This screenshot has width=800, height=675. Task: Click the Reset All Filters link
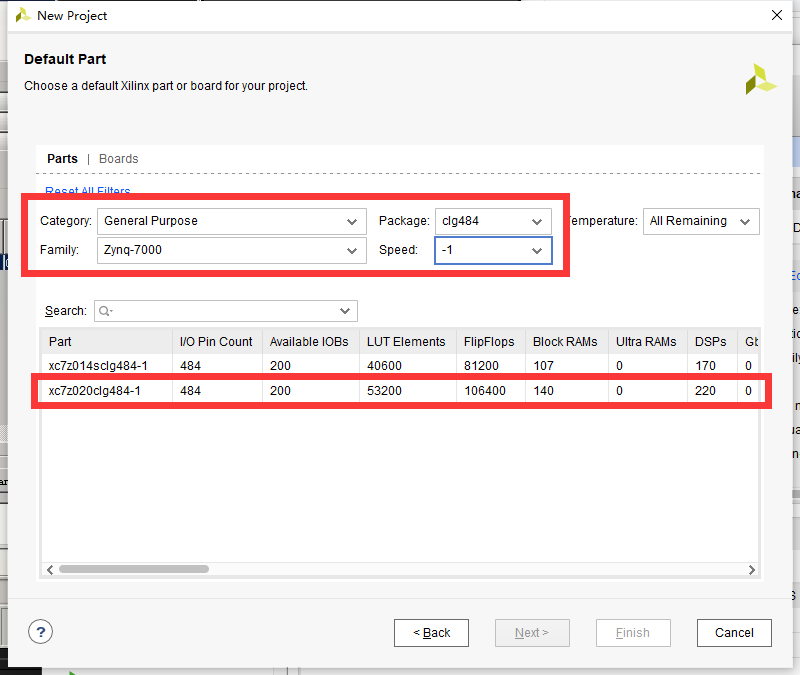[x=88, y=191]
